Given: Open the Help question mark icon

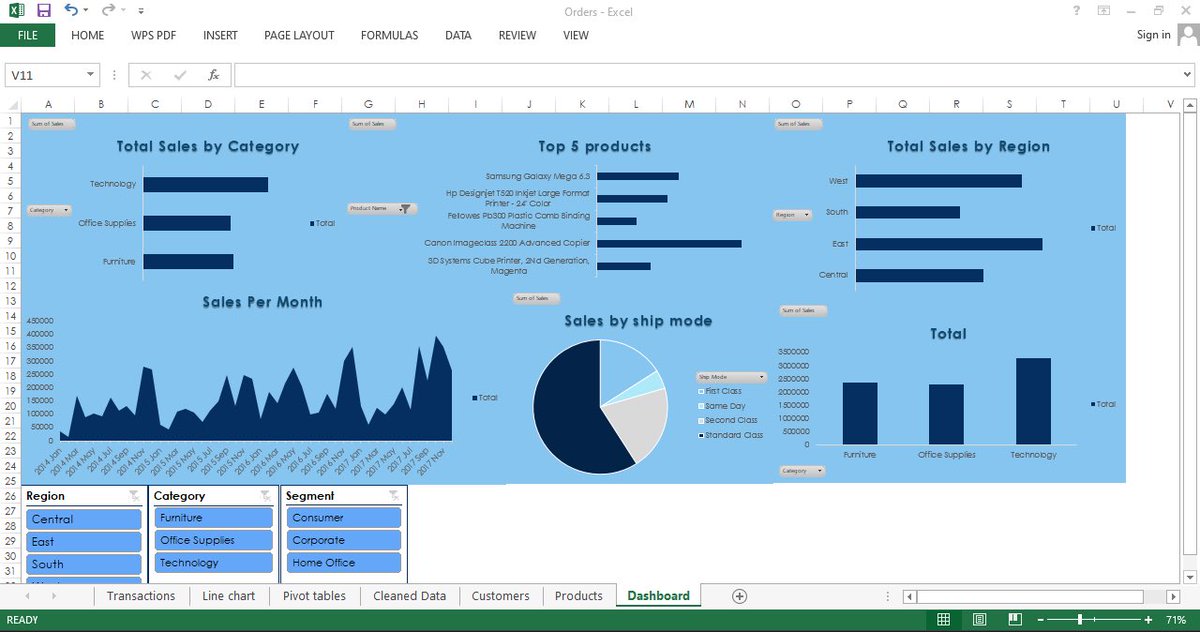Looking at the screenshot, I should [x=1076, y=11].
